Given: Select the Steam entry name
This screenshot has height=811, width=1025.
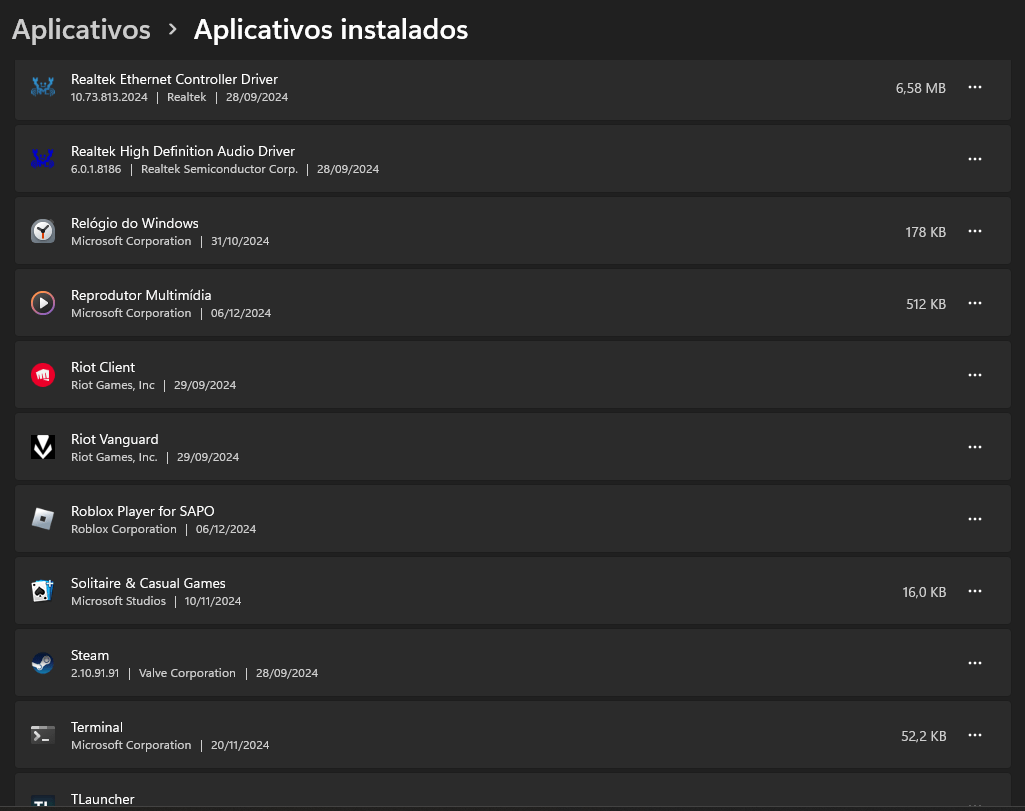Looking at the screenshot, I should [90, 655].
